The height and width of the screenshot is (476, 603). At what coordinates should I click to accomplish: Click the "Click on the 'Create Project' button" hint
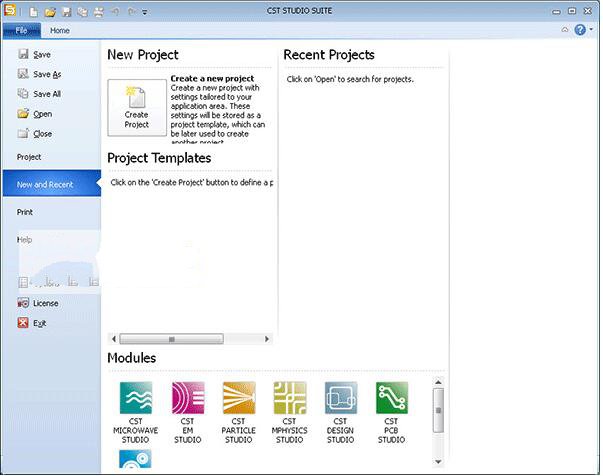[192, 182]
